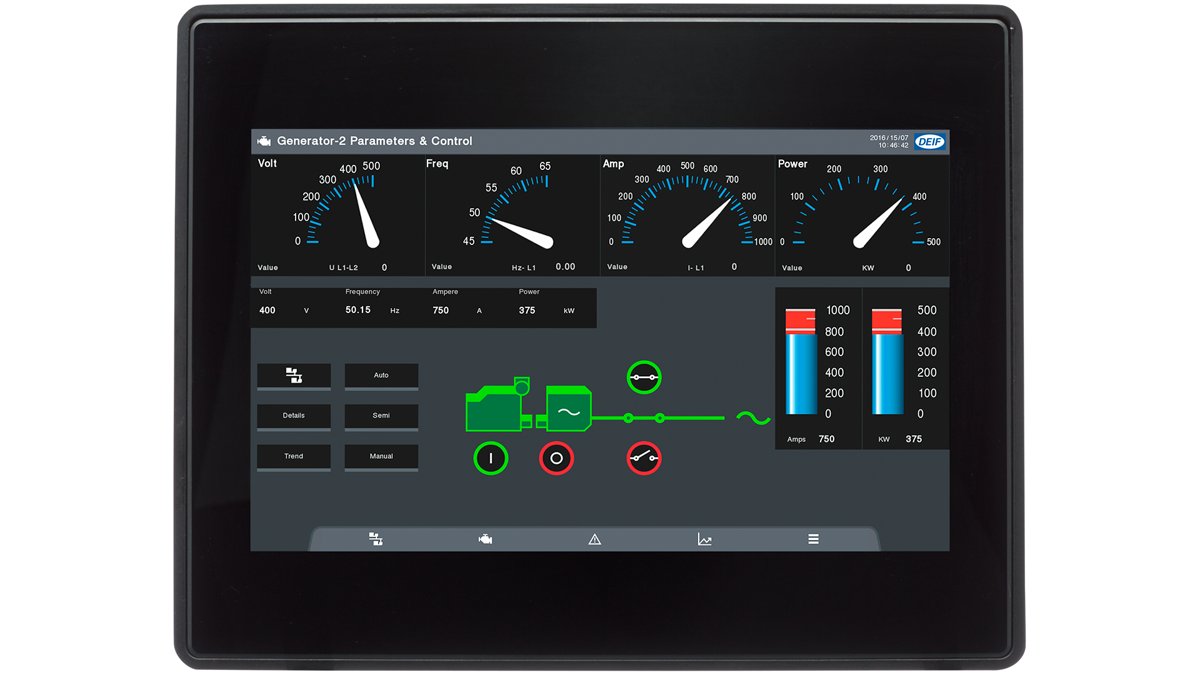Click the red open-breaker circle icon

(644, 459)
